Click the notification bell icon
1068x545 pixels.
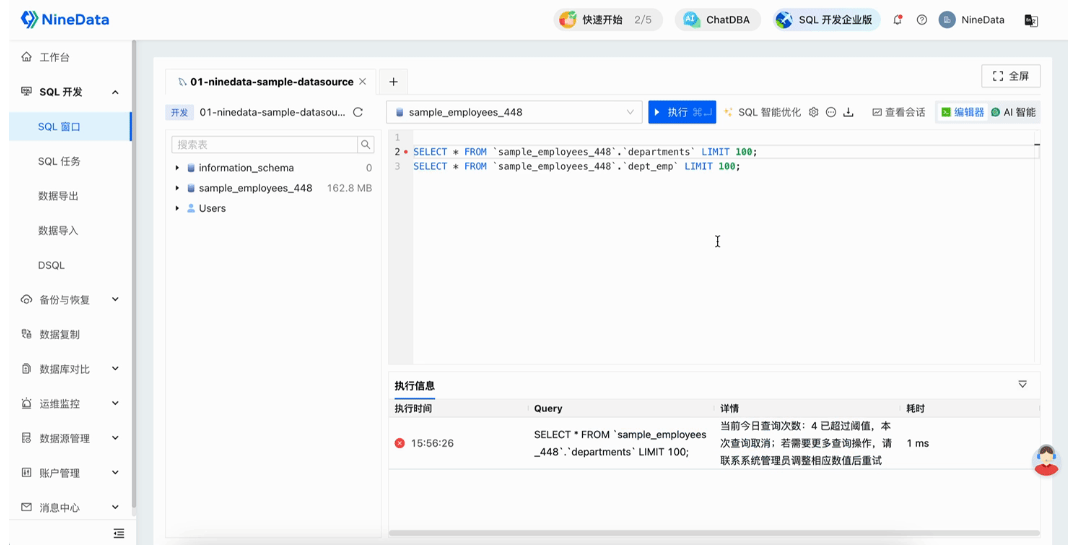(x=897, y=20)
